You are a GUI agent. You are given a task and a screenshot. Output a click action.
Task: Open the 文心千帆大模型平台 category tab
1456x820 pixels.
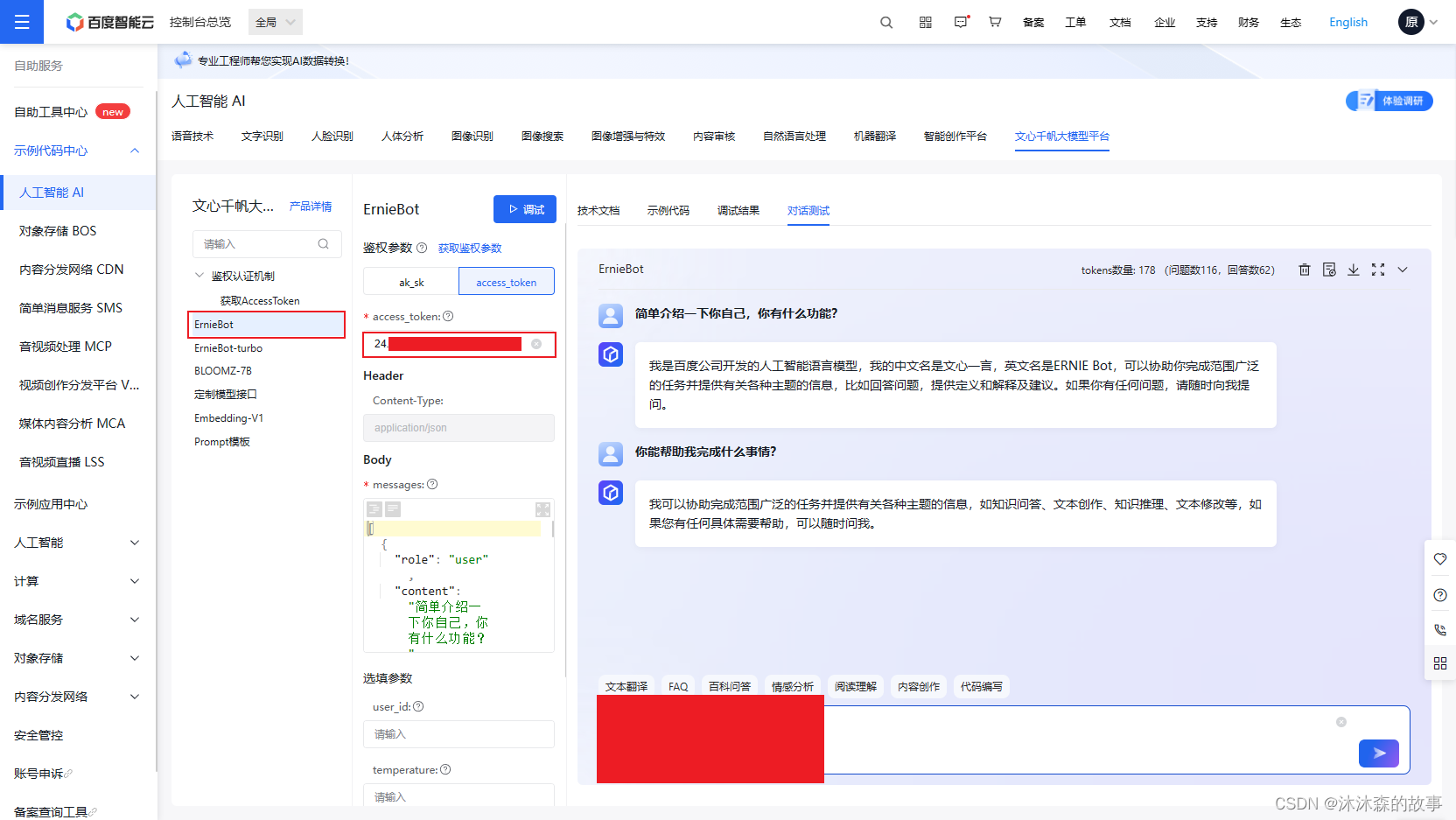pyautogui.click(x=1062, y=137)
